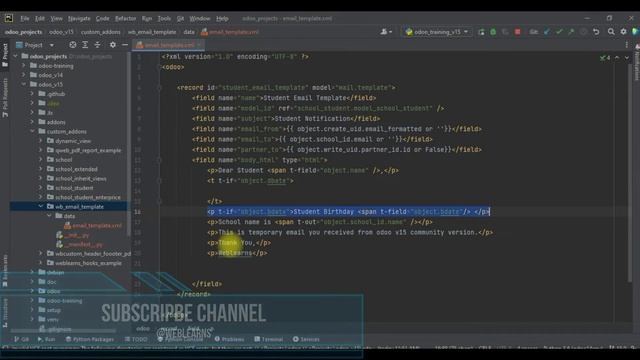Open the Navigate menu
The width and height of the screenshot is (640, 360).
coord(79,18)
